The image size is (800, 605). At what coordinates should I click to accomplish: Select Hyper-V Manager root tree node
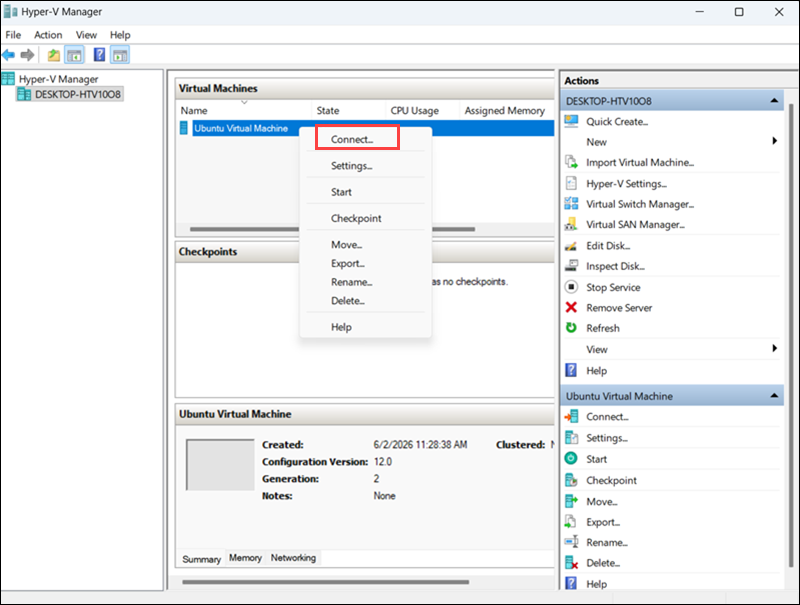click(x=58, y=79)
